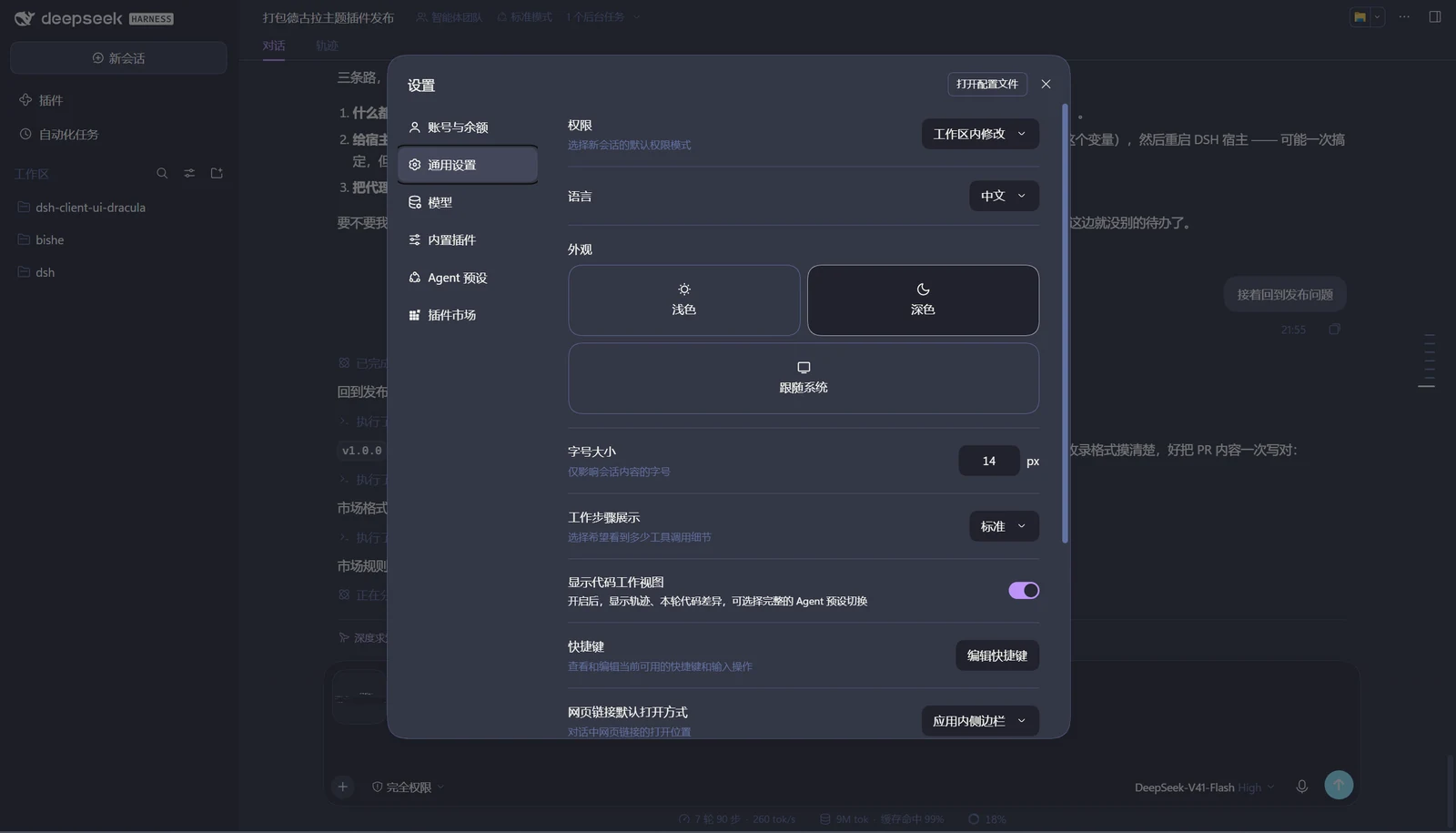
Task: Click the add workspace folder icon
Action: tap(217, 173)
